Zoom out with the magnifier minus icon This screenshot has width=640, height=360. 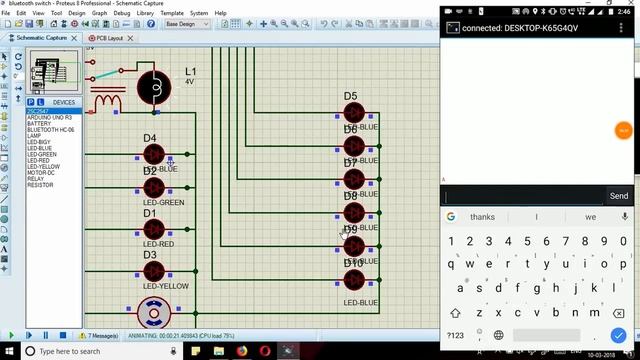[x=284, y=24]
